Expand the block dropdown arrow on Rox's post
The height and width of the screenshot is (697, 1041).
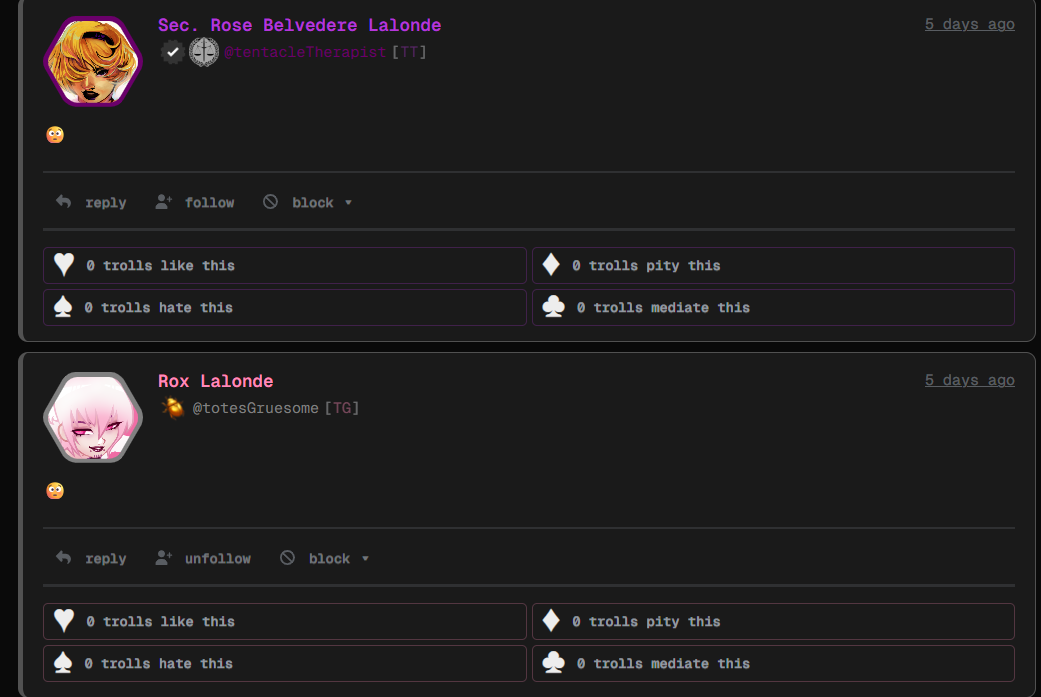click(365, 559)
